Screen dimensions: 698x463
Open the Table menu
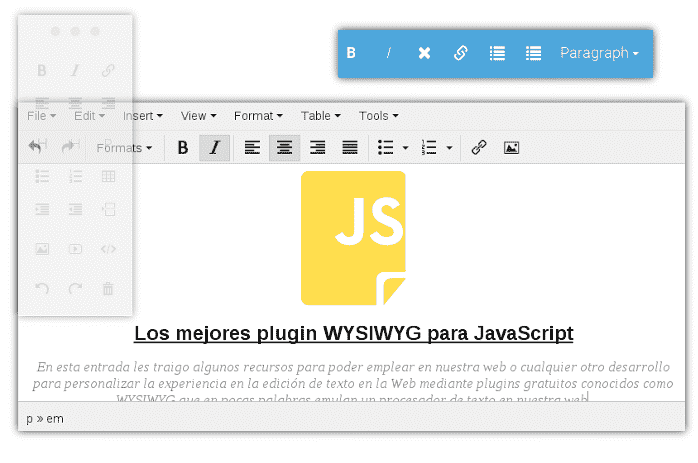[321, 116]
